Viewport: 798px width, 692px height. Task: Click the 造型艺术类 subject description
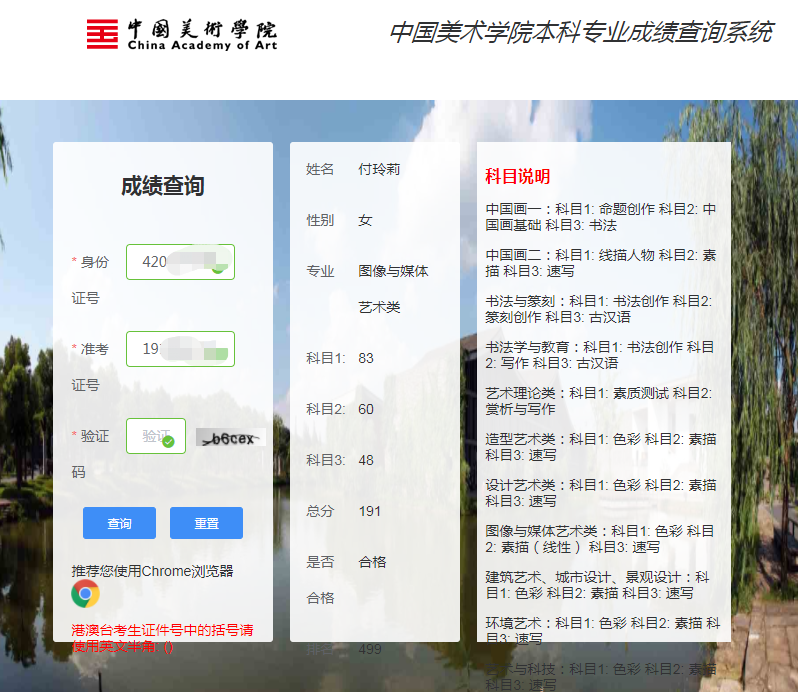601,447
